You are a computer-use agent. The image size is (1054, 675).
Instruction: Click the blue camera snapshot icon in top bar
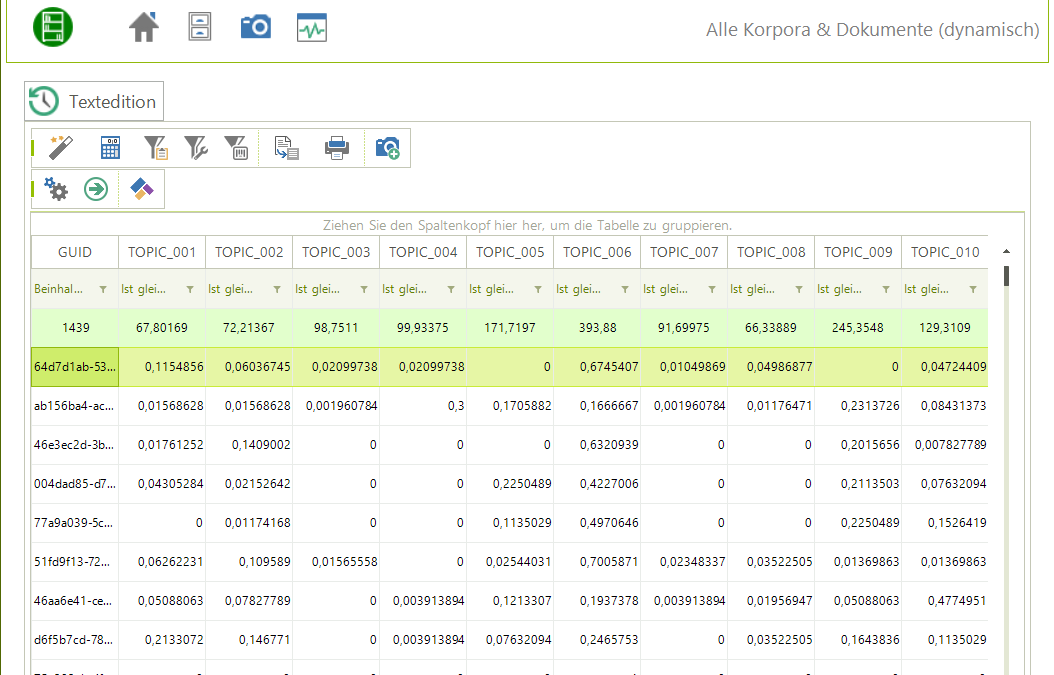tap(256, 27)
